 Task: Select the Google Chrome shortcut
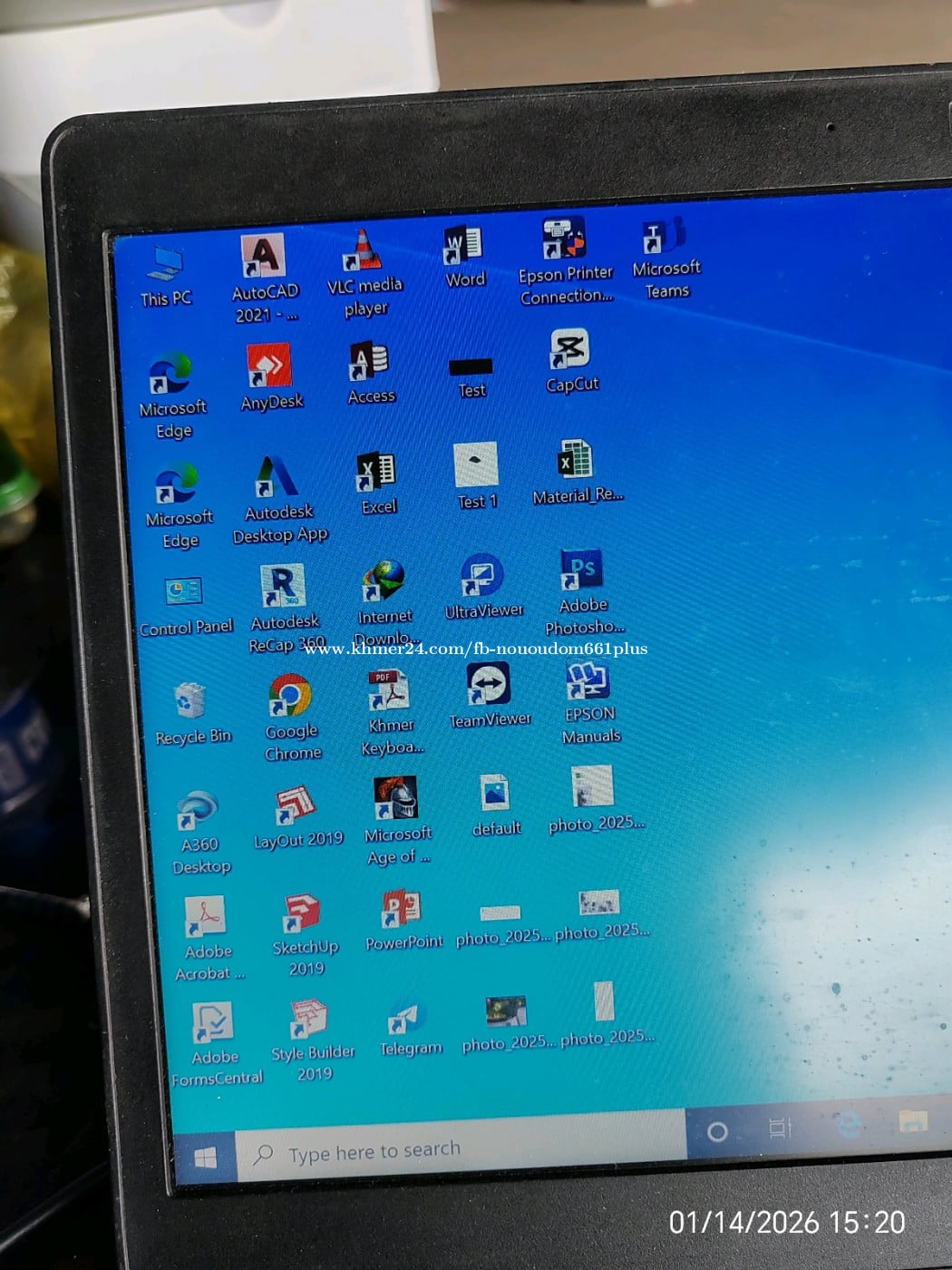pos(290,696)
